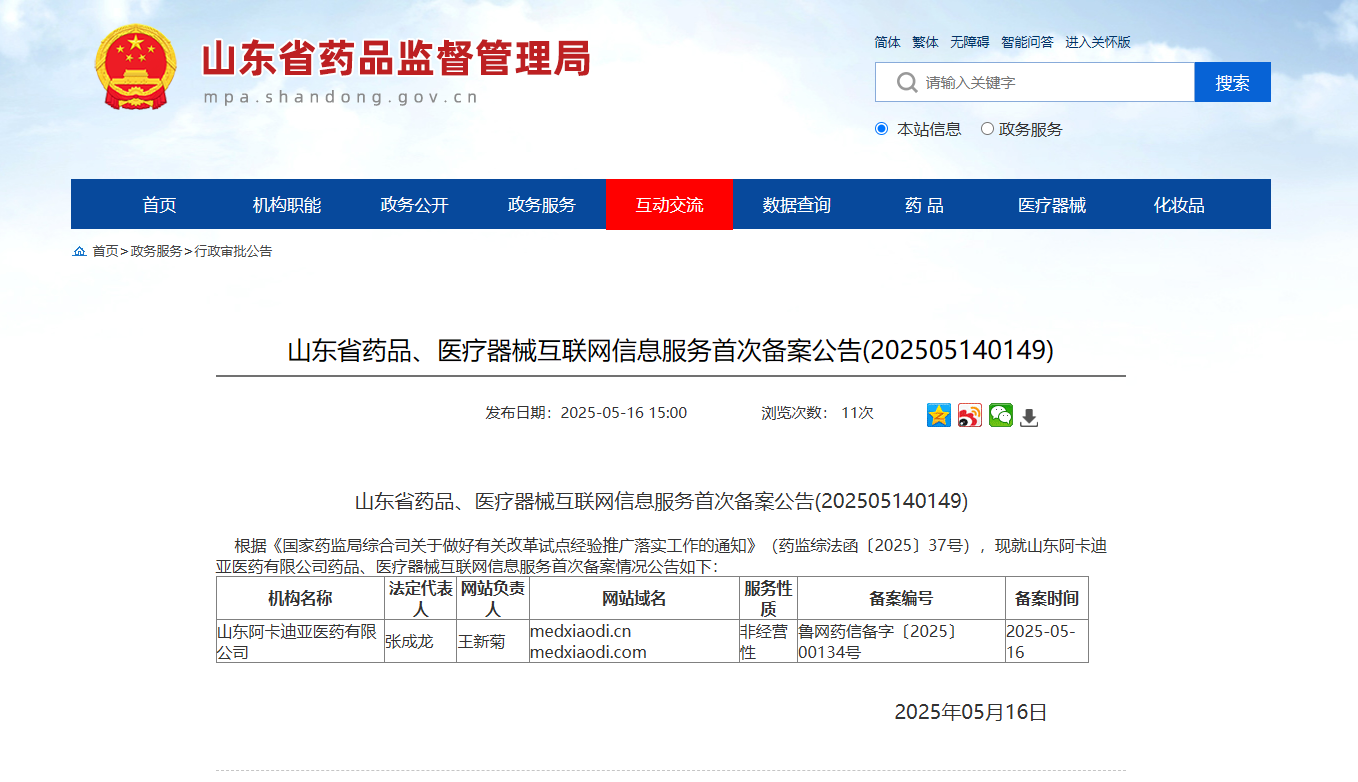This screenshot has width=1358, height=782.
Task: Click the national emblem logo
Action: point(135,67)
